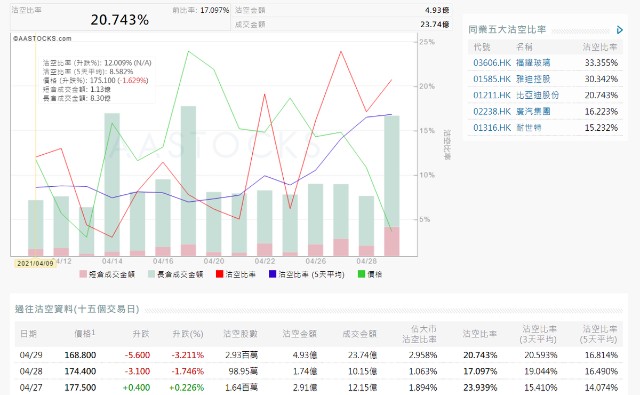Click ratio 23.939% in the 04/27 row
Screen dimensions: 640x395
point(480,388)
